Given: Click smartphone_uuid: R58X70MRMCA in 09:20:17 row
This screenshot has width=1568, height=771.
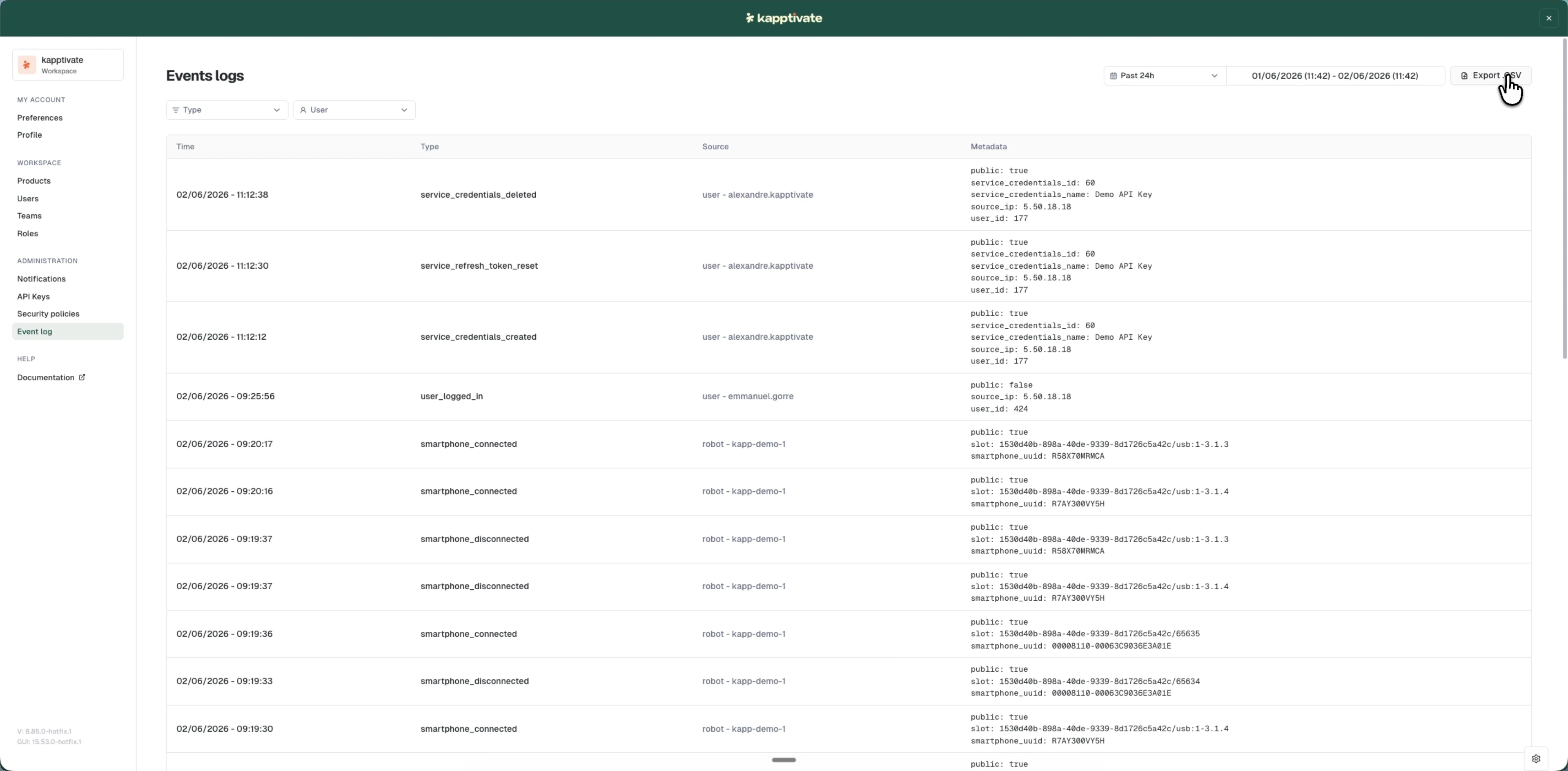Looking at the screenshot, I should coord(1037,457).
